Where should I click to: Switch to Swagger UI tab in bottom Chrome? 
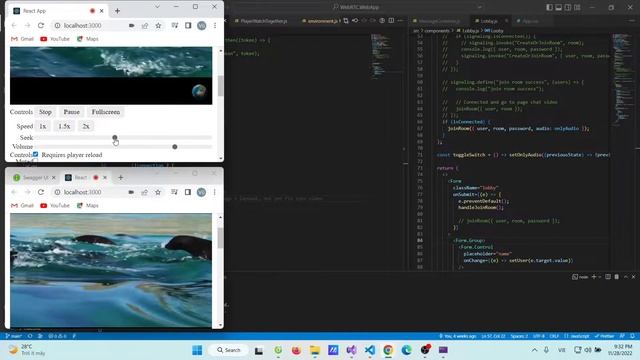pyautogui.click(x=34, y=178)
